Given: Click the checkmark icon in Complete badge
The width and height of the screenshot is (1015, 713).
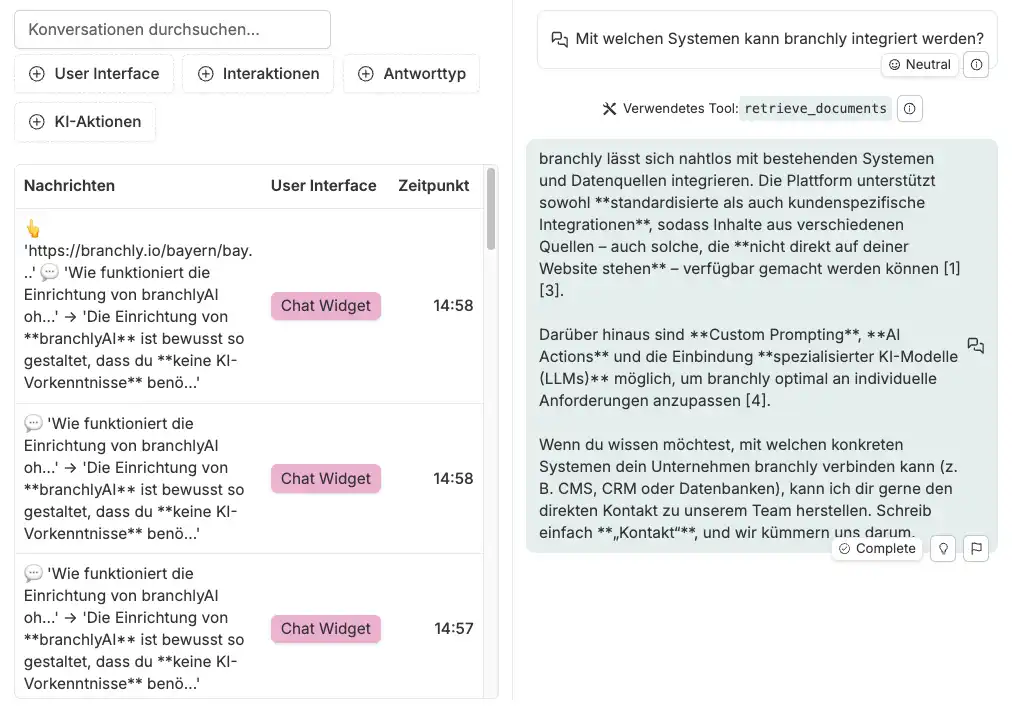Looking at the screenshot, I should (x=844, y=549).
